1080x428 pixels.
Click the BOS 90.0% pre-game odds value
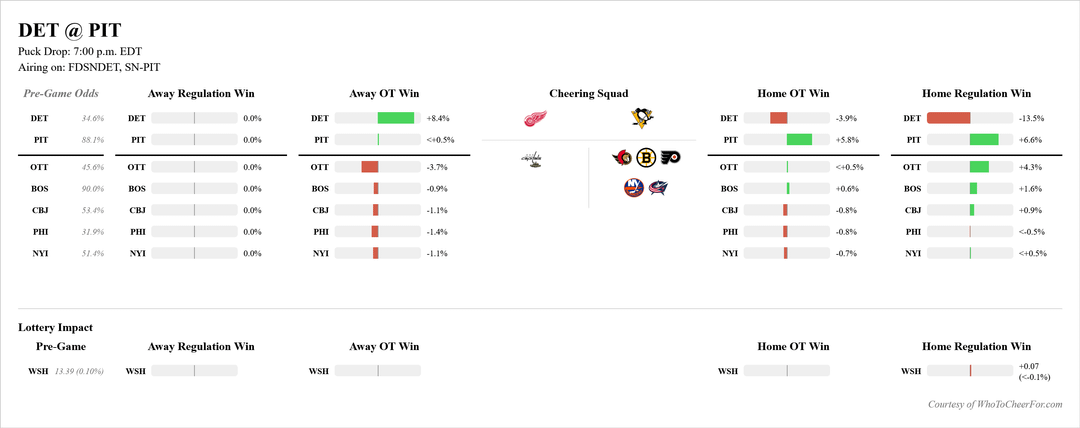(93, 189)
